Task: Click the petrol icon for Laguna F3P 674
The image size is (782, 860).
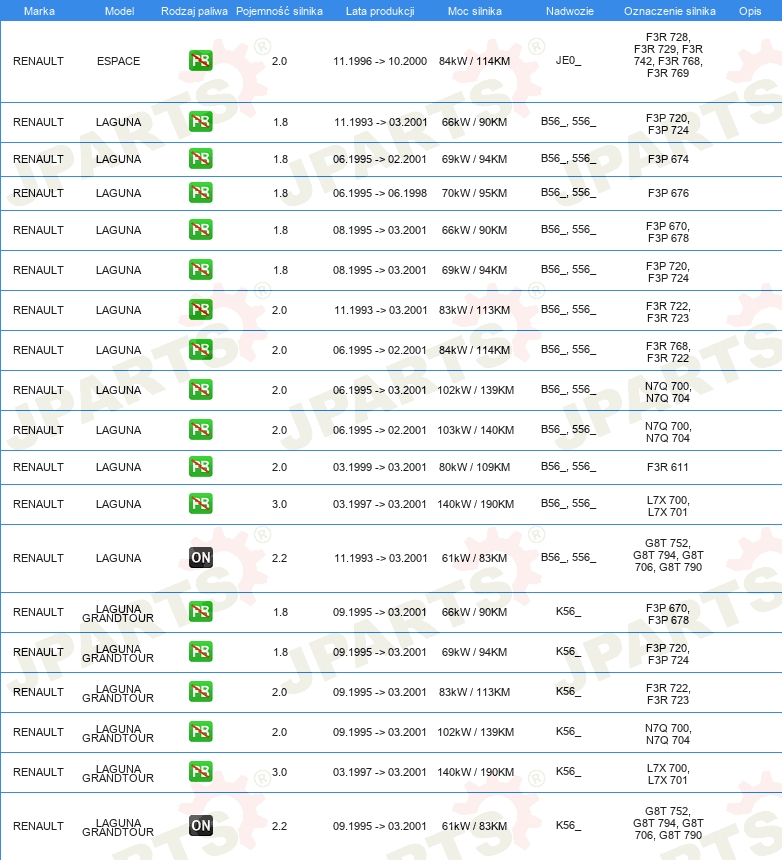Action: 201,159
